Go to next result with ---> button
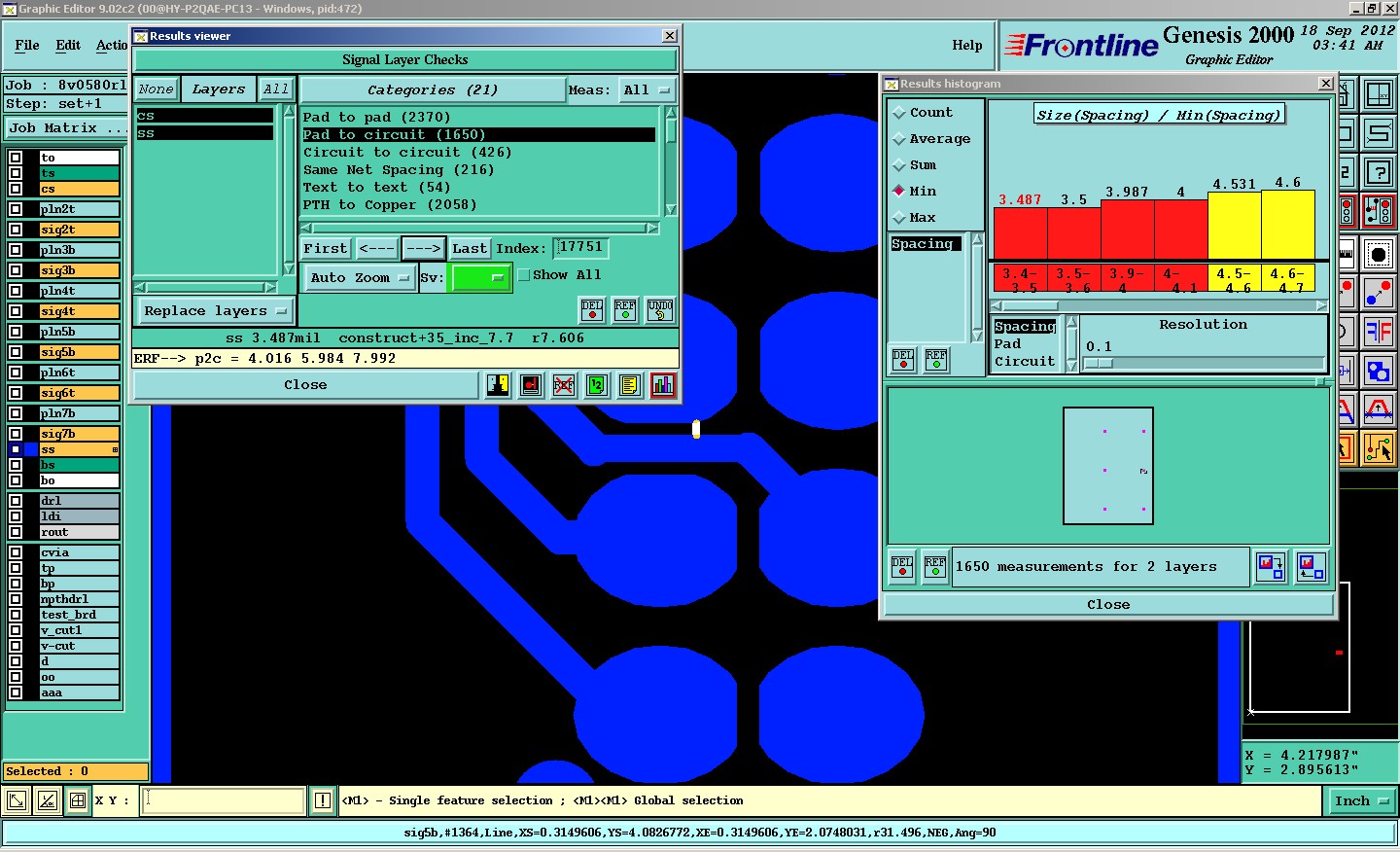The height and width of the screenshot is (852, 1400). pos(423,249)
